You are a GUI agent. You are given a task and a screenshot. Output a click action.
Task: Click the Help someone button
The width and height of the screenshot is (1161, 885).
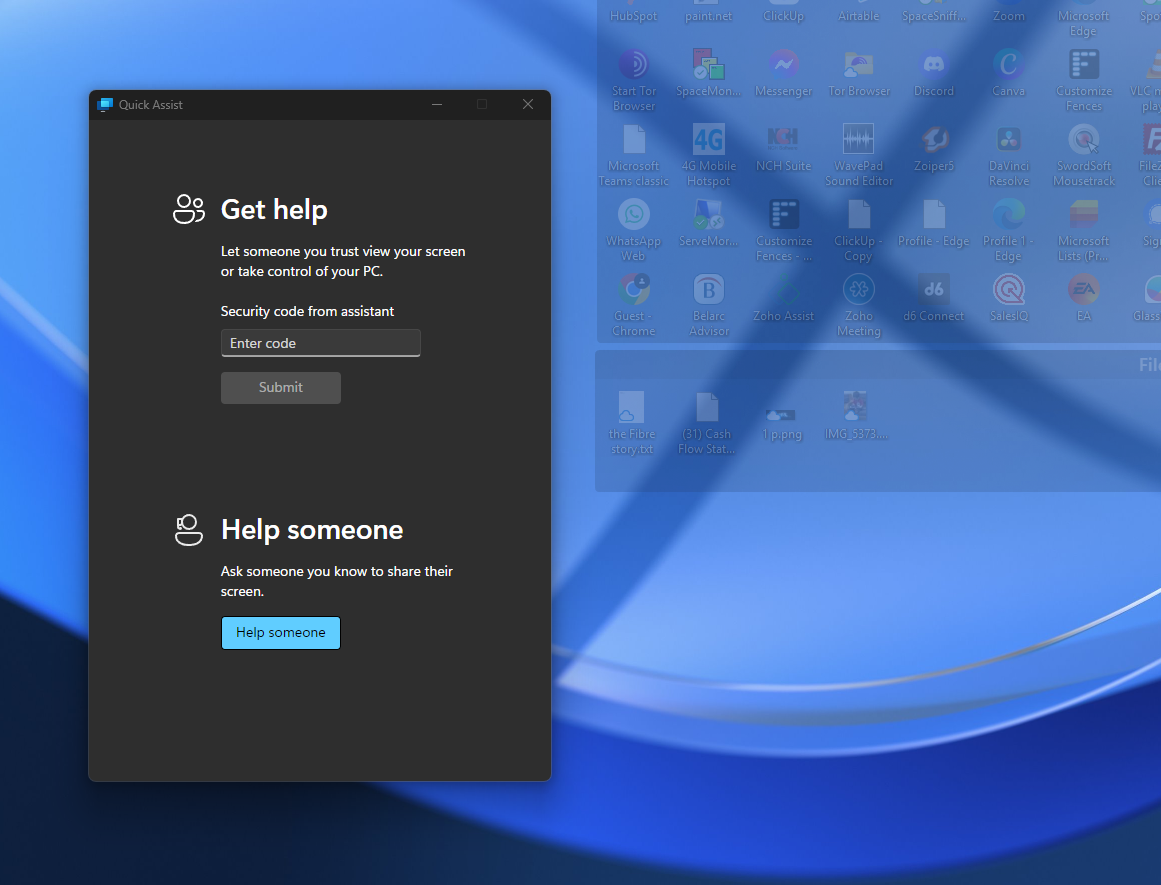pyautogui.click(x=281, y=633)
